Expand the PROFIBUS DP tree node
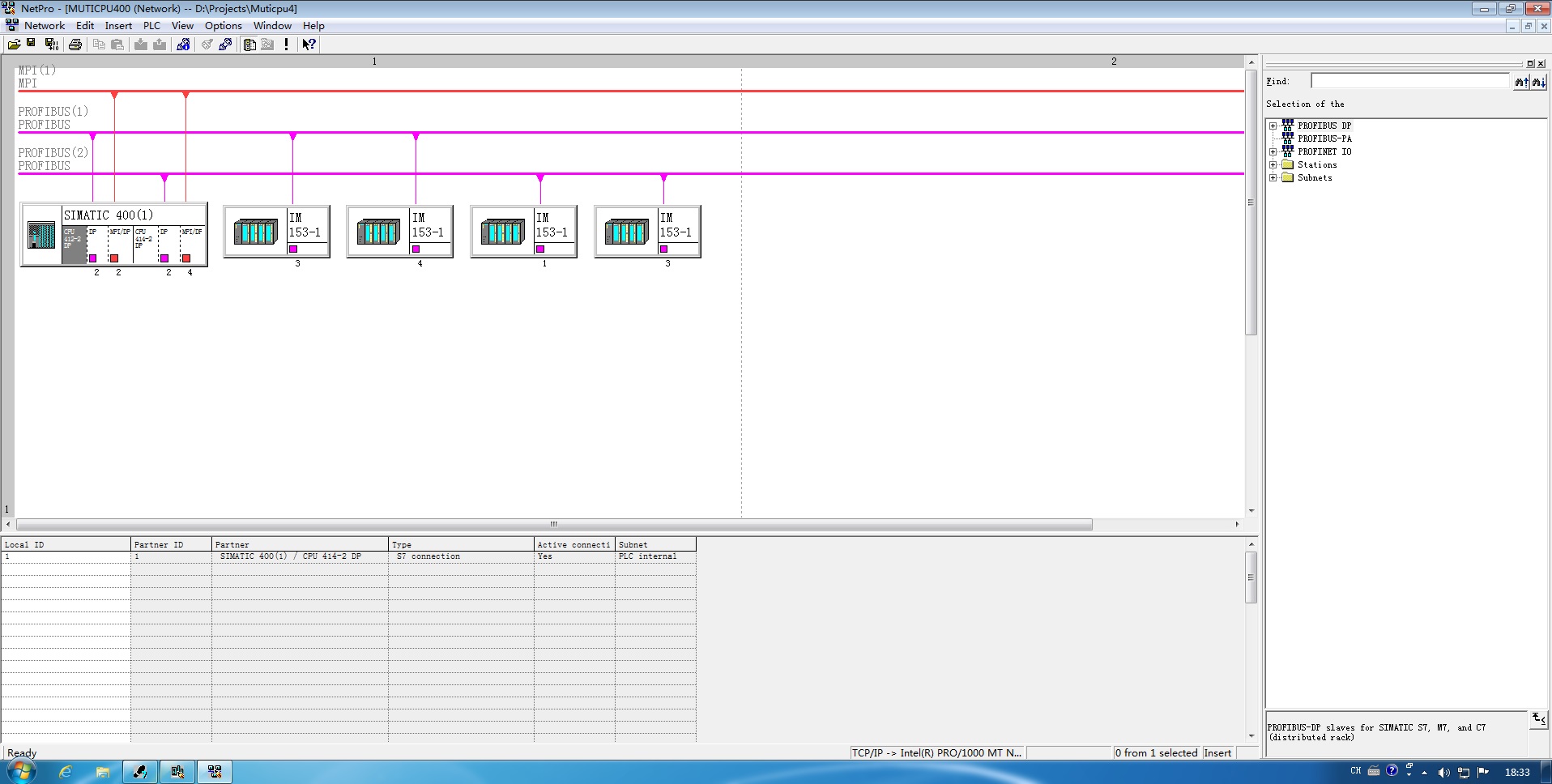 (1273, 126)
